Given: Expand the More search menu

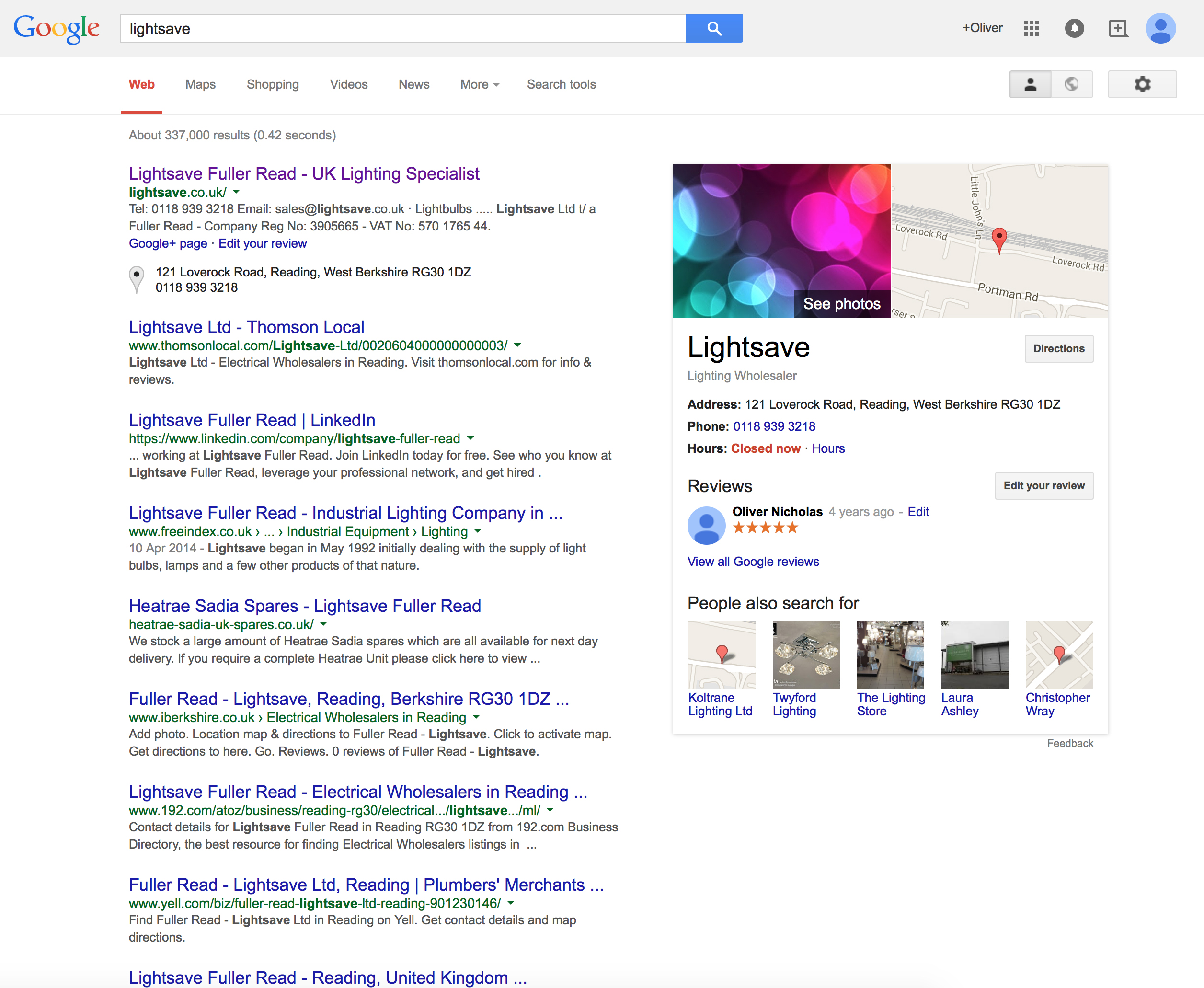Looking at the screenshot, I should click(480, 84).
